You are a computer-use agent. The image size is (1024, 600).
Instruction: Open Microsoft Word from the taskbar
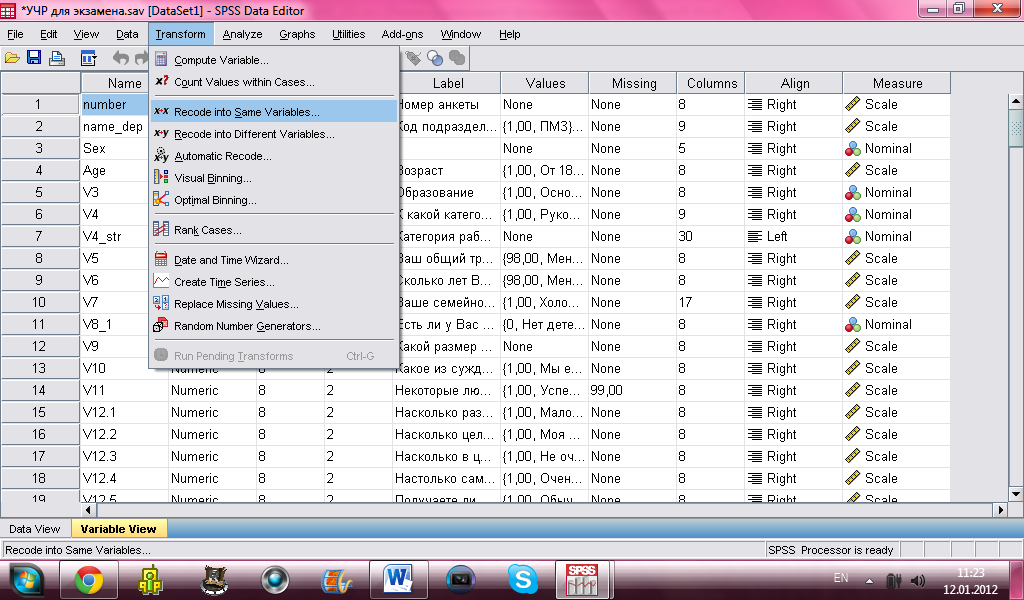click(399, 580)
